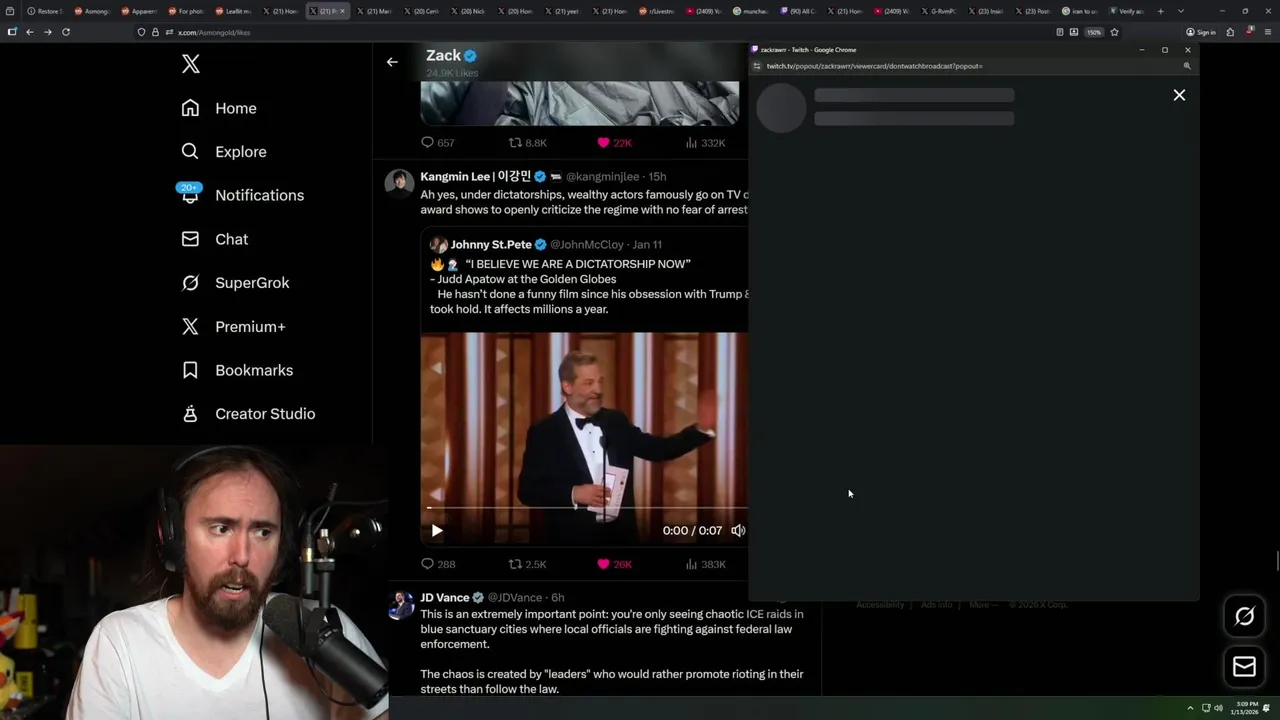Open the 3:09 PM clock in taskbar
Screen dimensions: 1280x720
(1246, 708)
